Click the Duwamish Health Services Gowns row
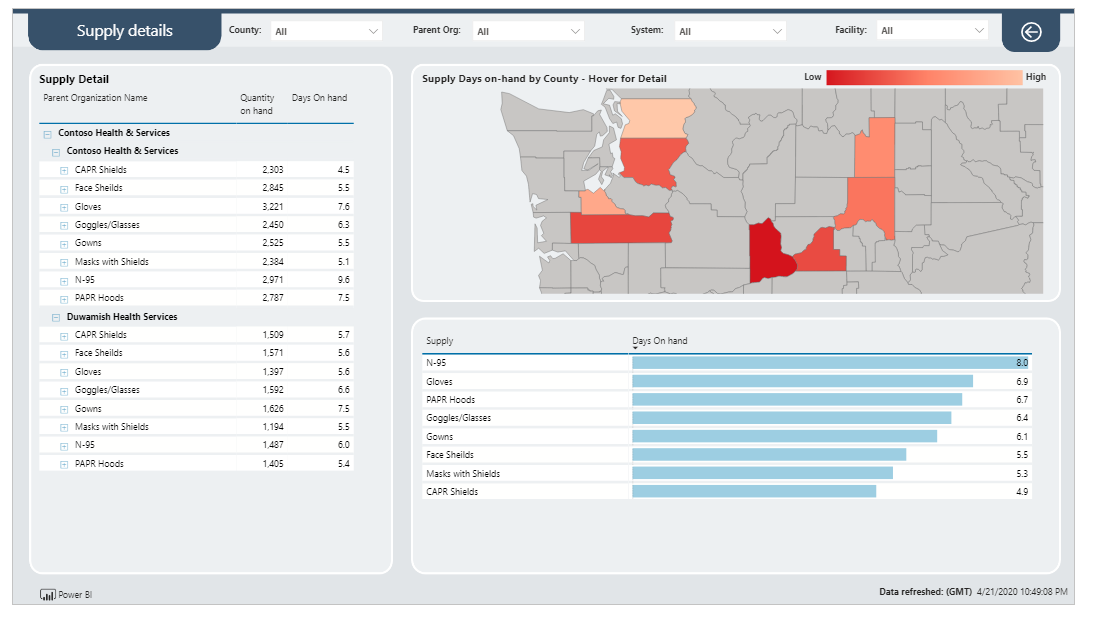 (197, 409)
